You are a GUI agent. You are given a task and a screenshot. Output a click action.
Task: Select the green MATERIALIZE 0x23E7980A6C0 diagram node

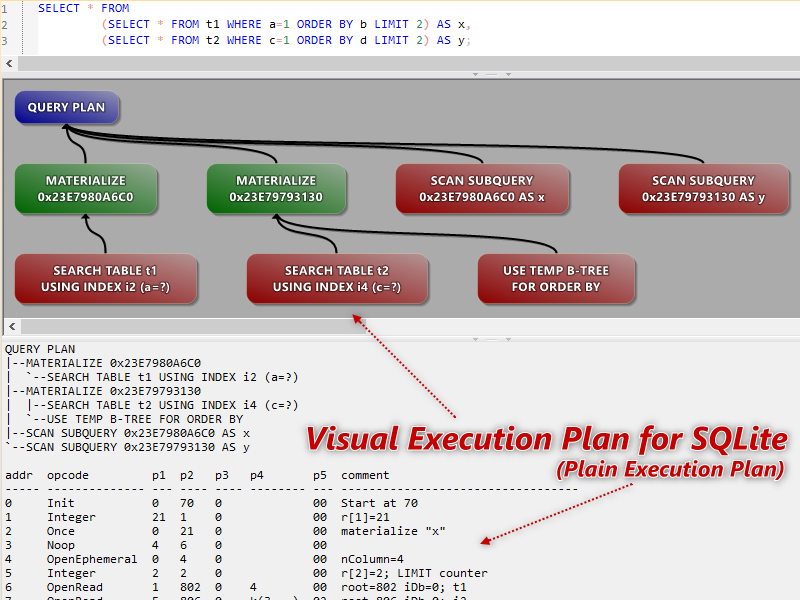pos(86,189)
